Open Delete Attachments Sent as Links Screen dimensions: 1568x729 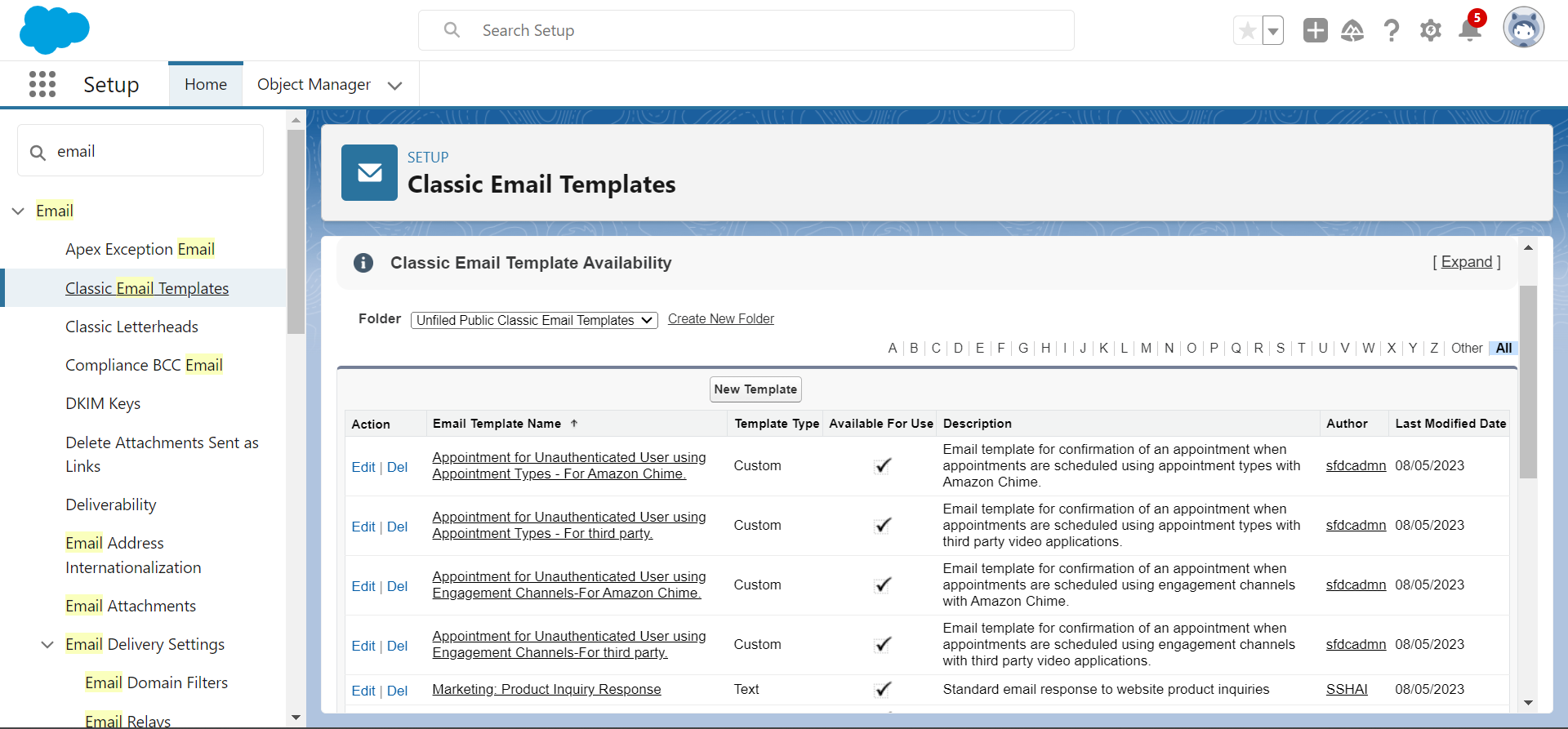[x=162, y=454]
